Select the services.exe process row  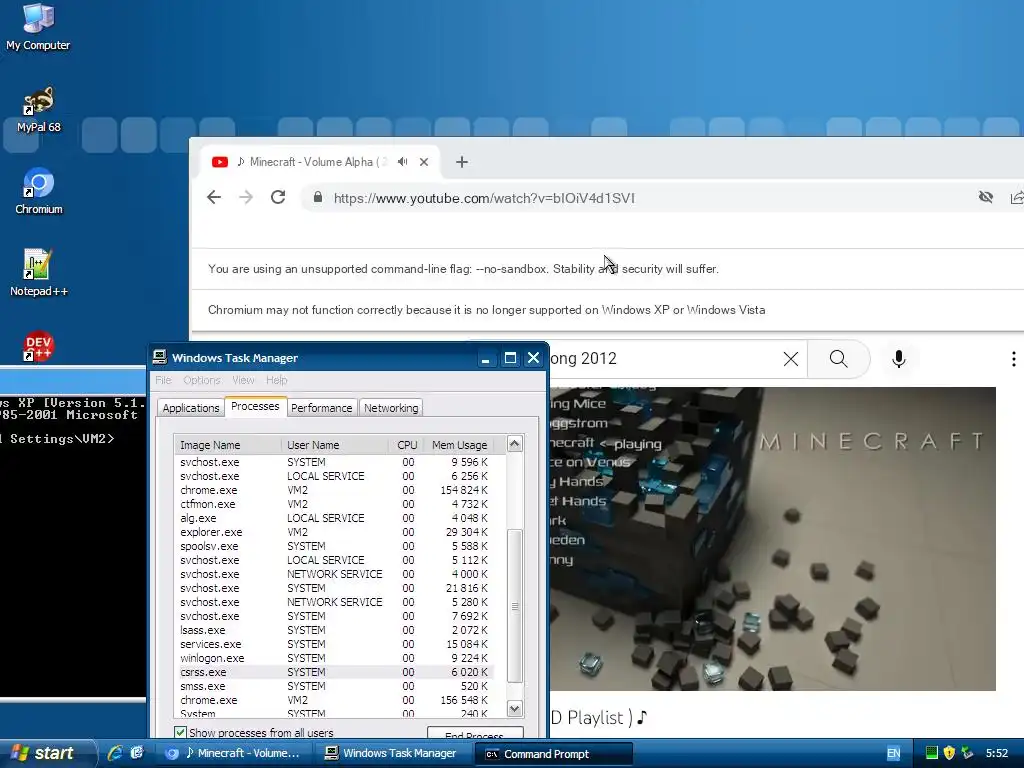pos(334,644)
